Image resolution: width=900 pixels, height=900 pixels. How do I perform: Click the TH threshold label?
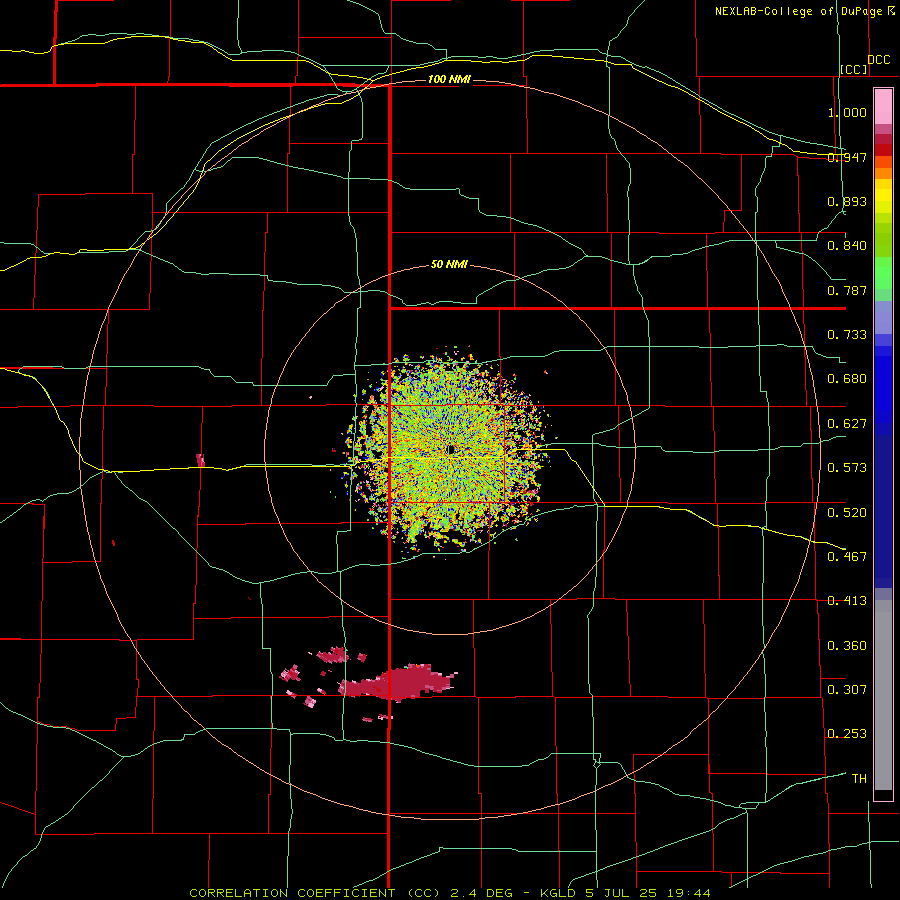(x=859, y=778)
